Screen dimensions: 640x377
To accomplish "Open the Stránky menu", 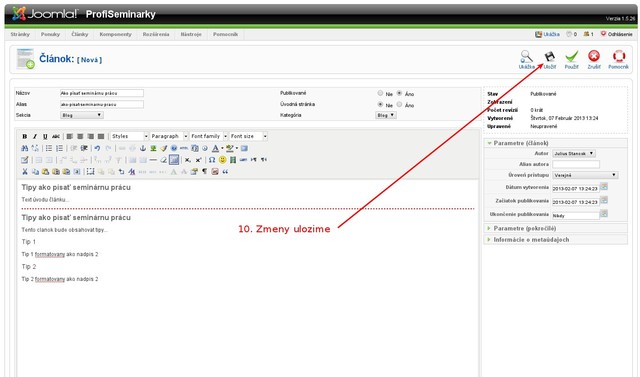I will pos(20,35).
